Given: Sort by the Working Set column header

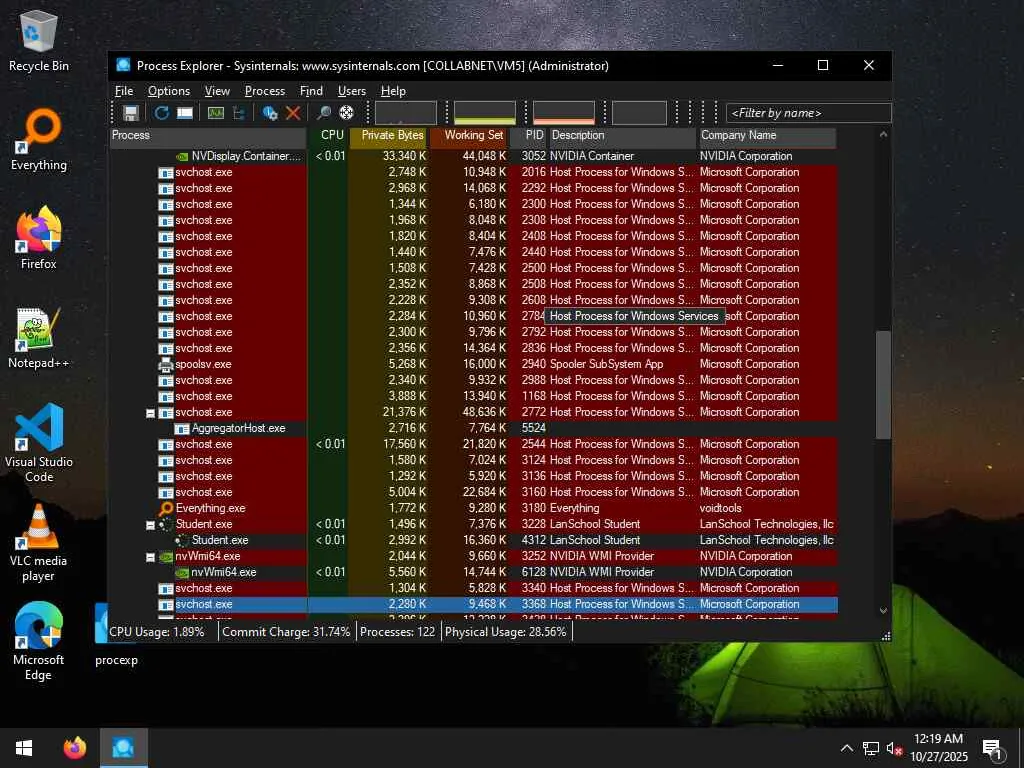Looking at the screenshot, I should pyautogui.click(x=469, y=136).
